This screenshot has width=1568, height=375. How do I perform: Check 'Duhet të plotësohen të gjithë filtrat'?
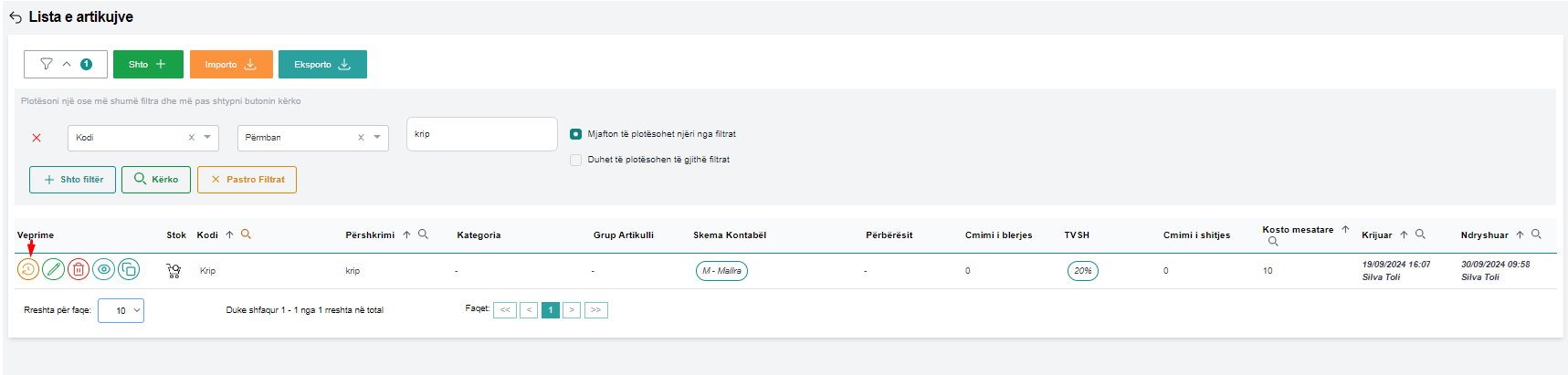[x=576, y=160]
